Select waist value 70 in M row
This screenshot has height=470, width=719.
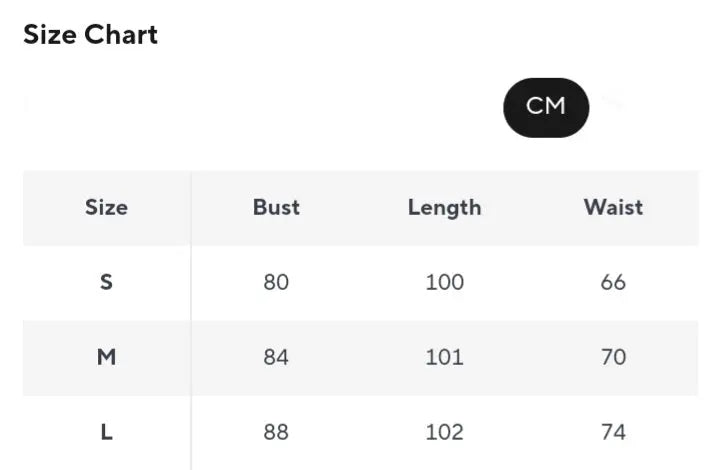point(613,357)
